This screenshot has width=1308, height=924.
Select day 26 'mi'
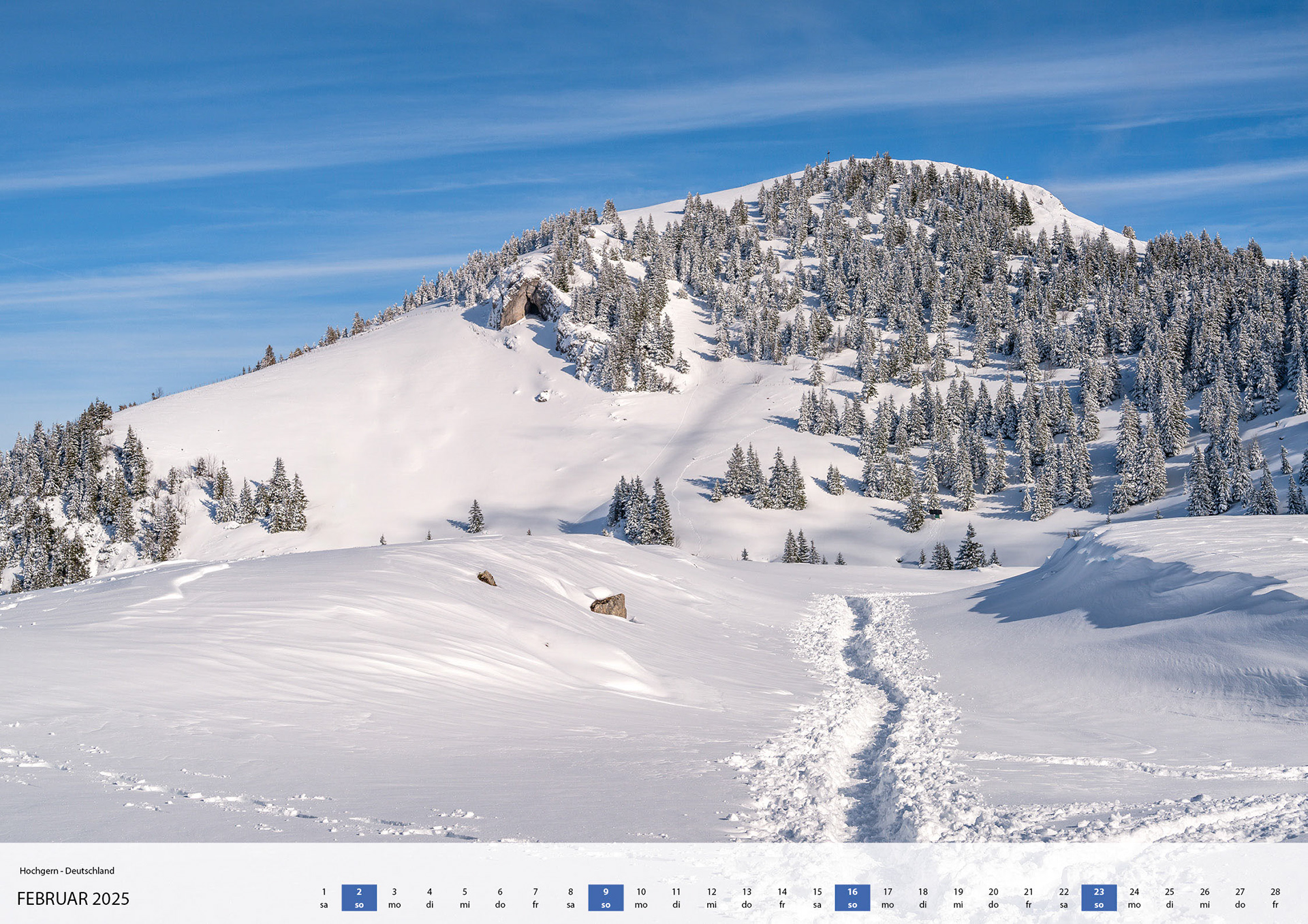coord(1205,898)
